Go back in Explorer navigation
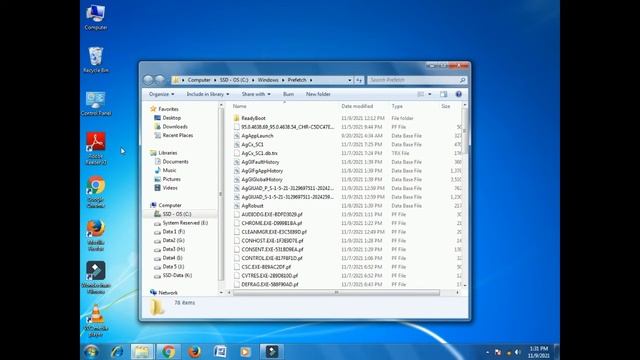 [149, 80]
